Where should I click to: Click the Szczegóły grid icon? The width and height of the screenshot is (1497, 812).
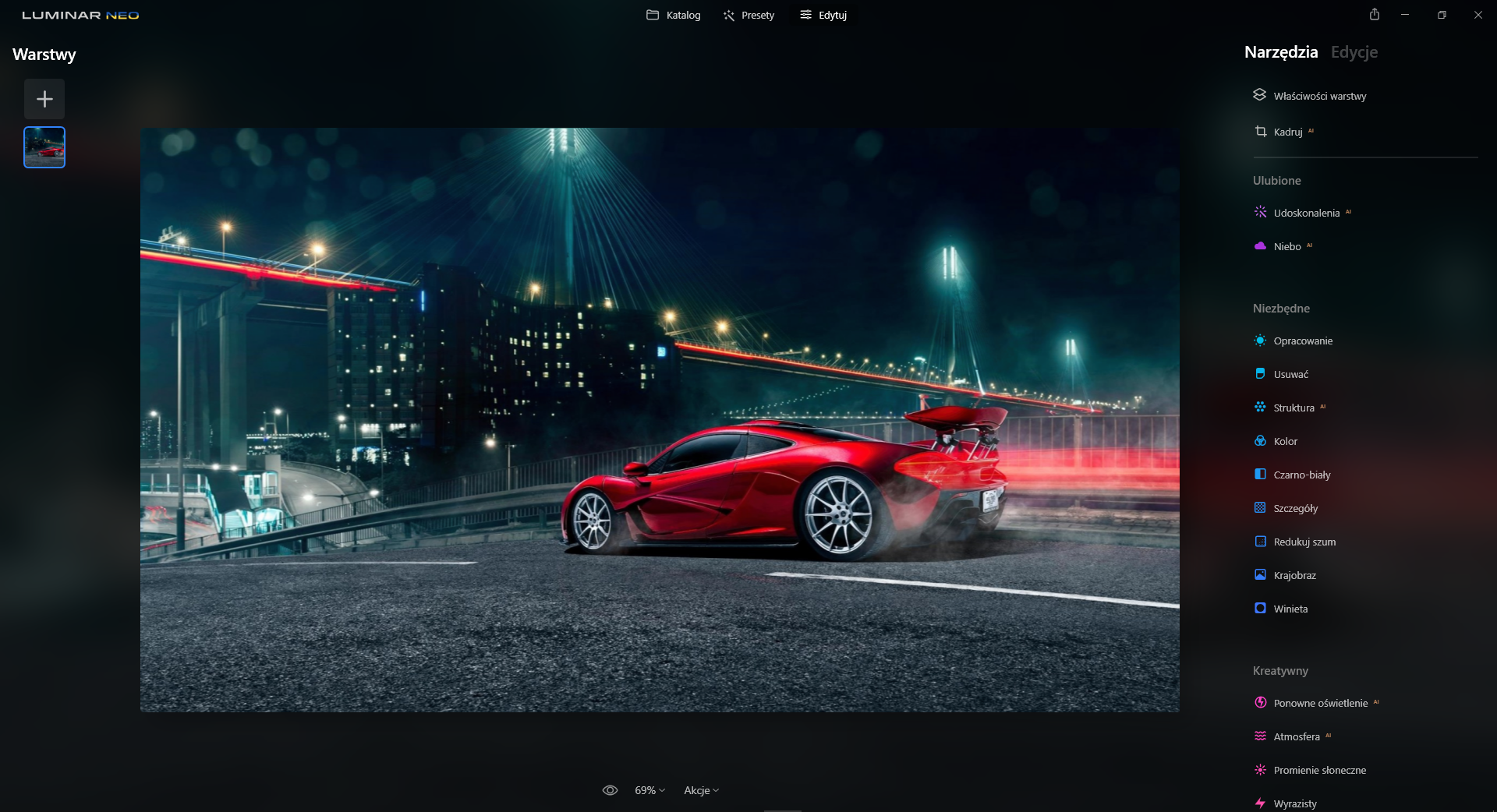(1260, 507)
